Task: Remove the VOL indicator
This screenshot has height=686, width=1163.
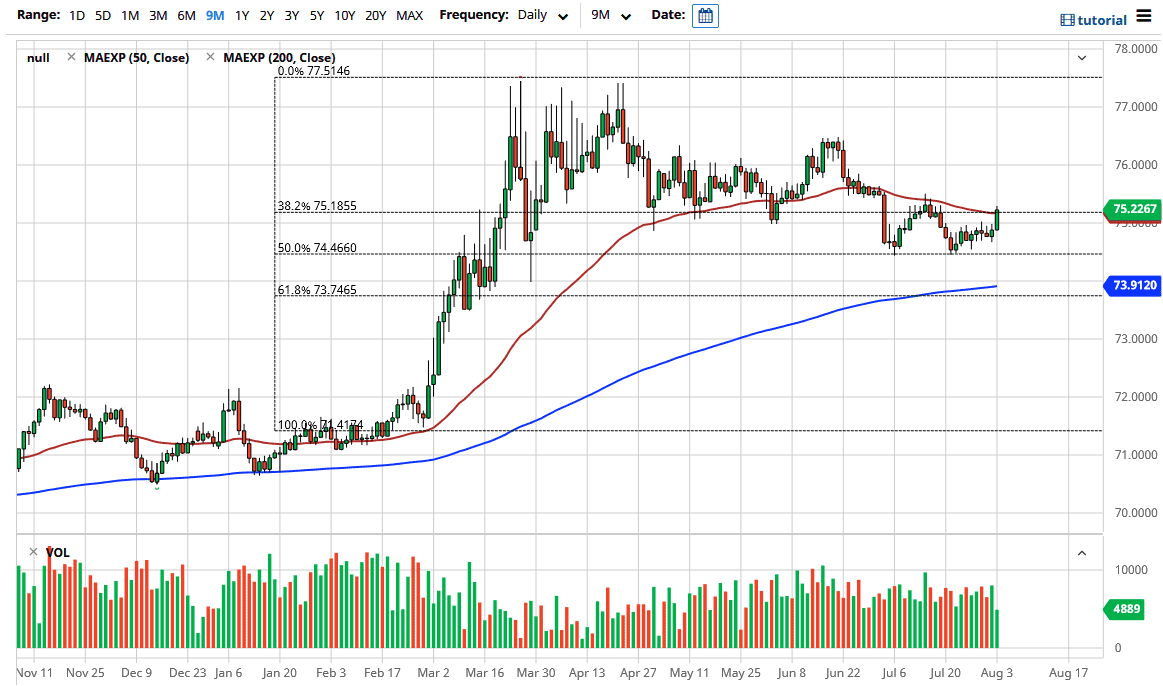Action: pos(31,551)
